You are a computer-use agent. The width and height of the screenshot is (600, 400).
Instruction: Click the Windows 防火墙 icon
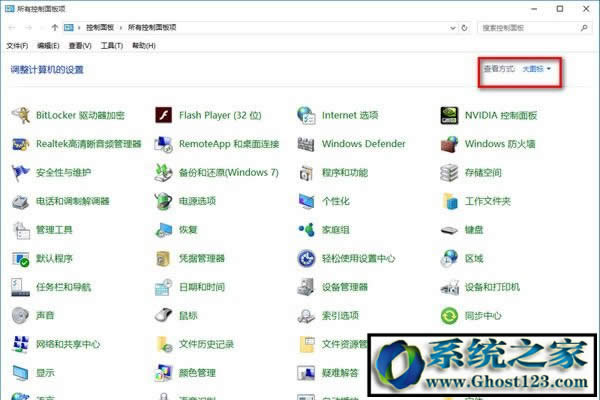click(x=450, y=144)
